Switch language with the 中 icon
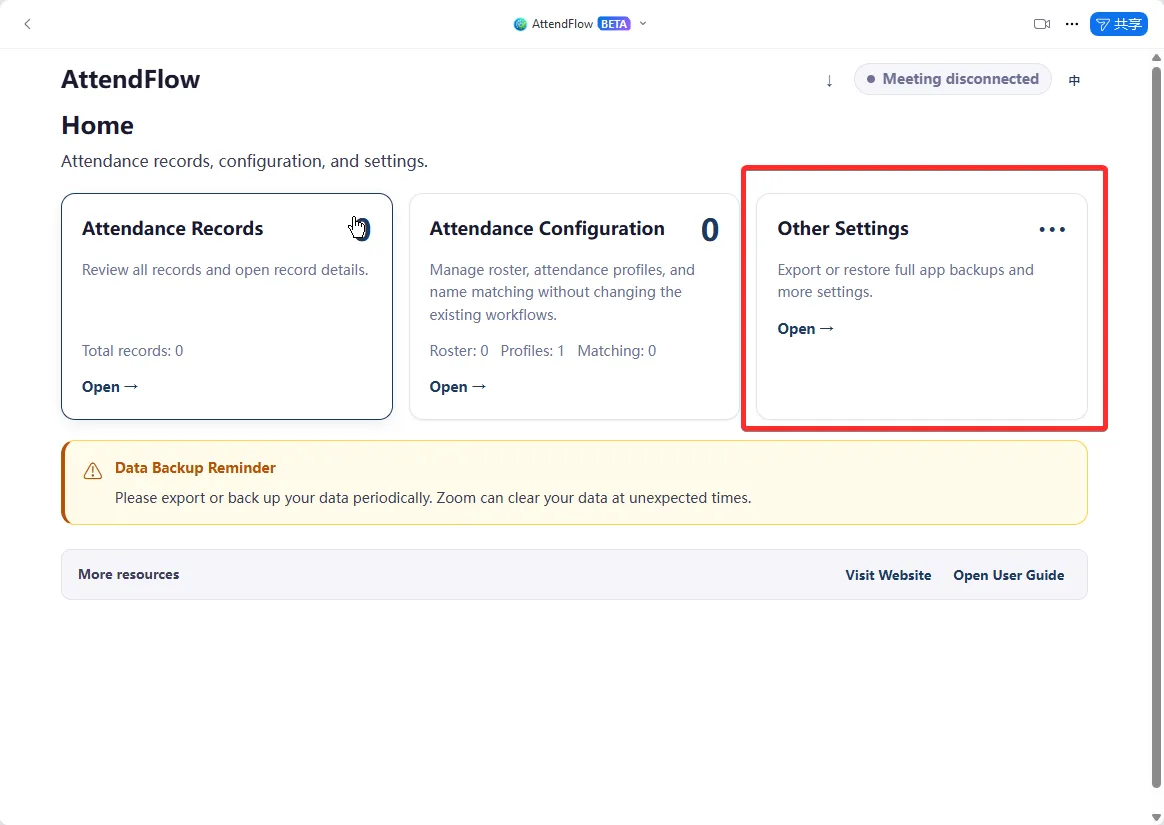1164x825 pixels. click(1074, 80)
